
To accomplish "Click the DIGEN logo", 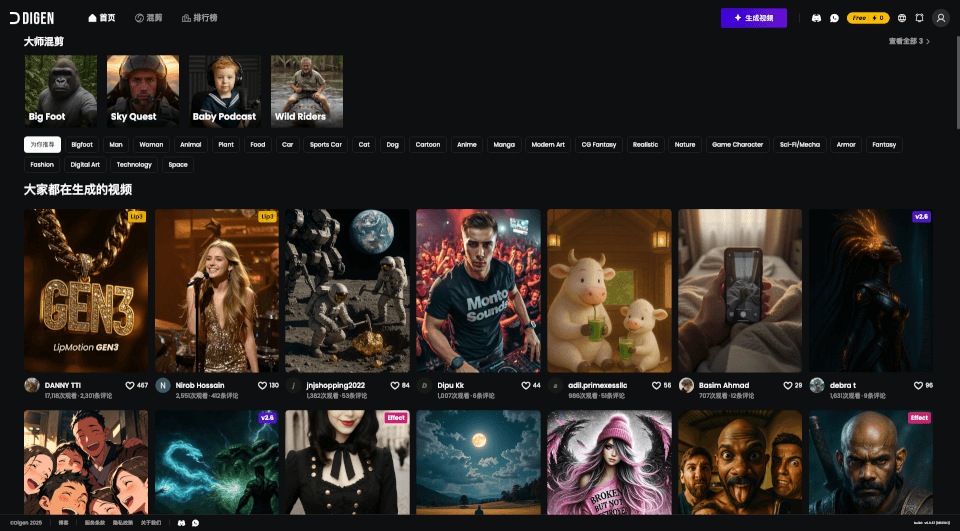I will [x=32, y=18].
